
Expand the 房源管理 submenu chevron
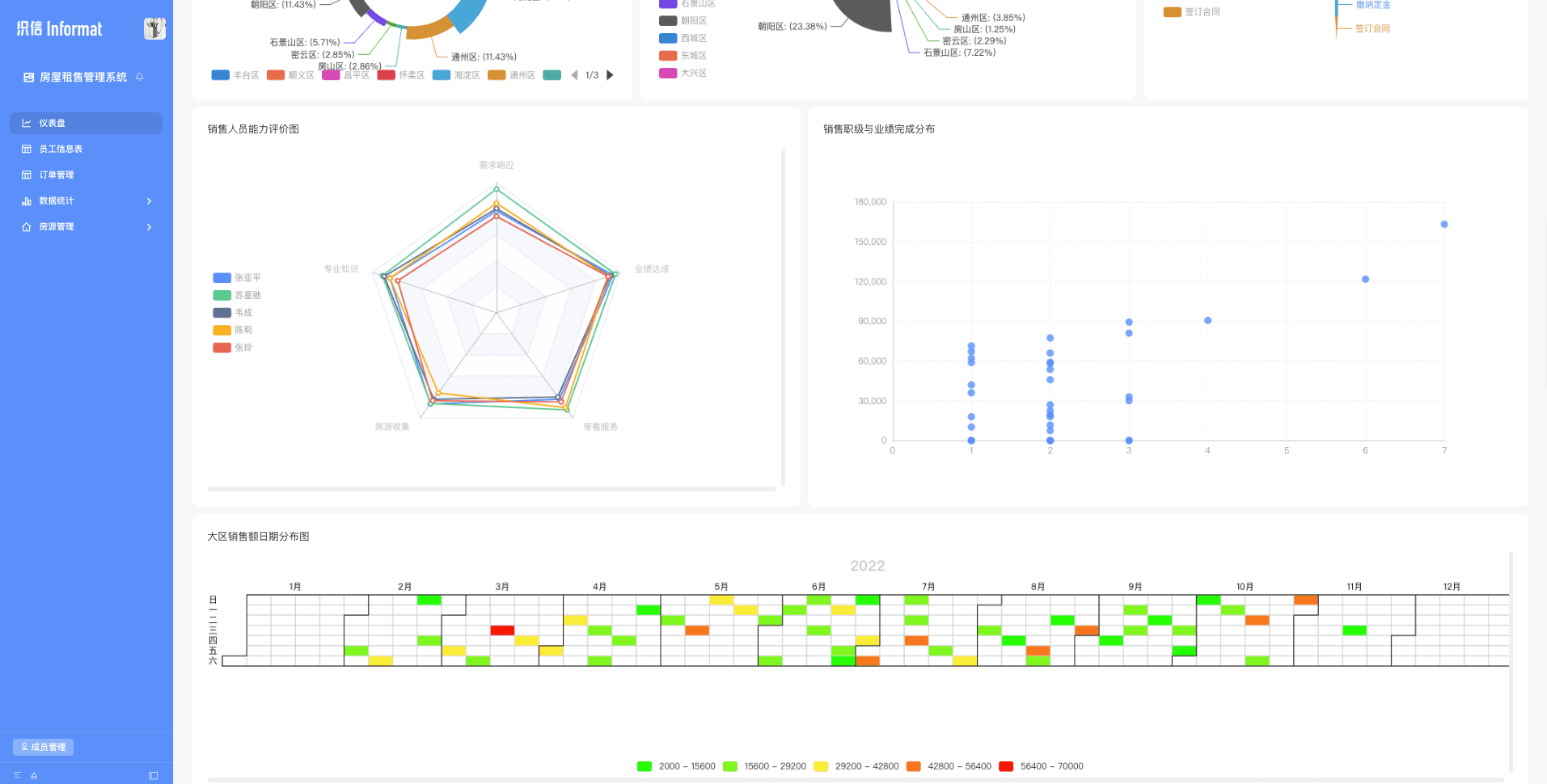(149, 226)
